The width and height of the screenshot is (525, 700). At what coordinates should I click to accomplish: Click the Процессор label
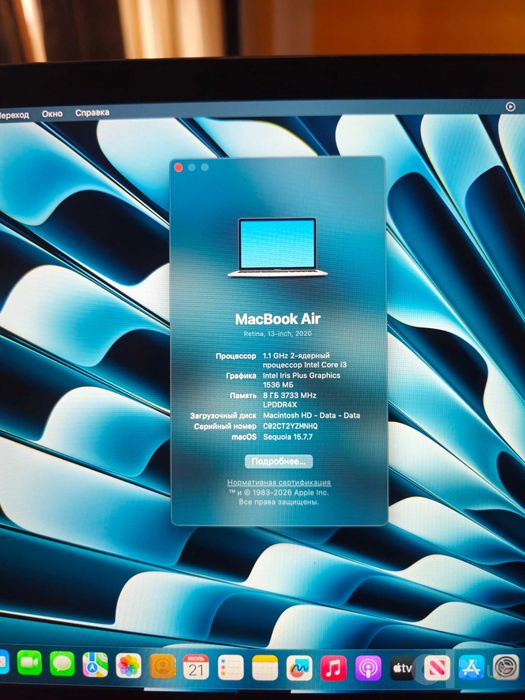coord(236,356)
